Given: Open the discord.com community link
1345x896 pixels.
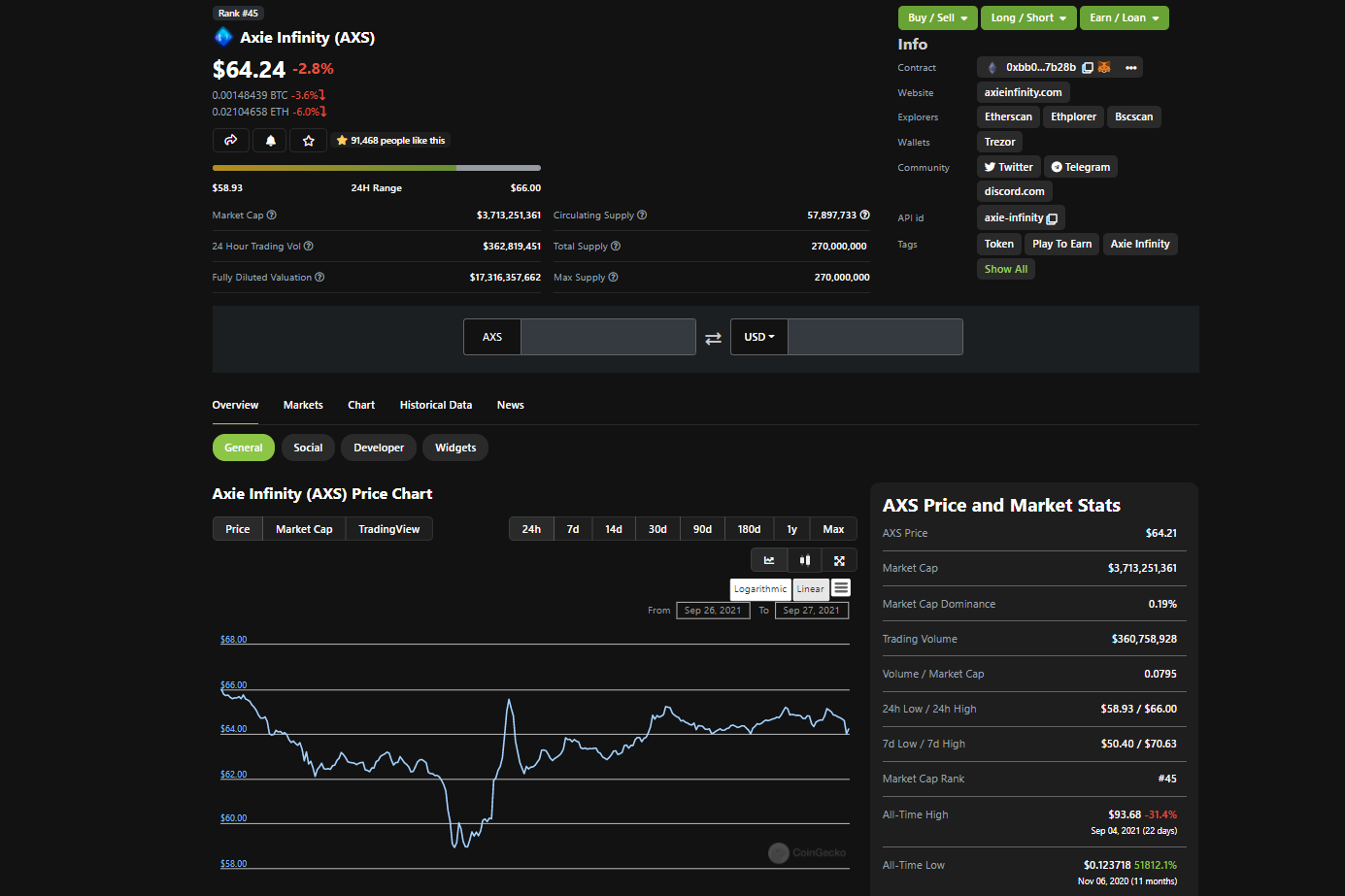Looking at the screenshot, I should (1014, 191).
